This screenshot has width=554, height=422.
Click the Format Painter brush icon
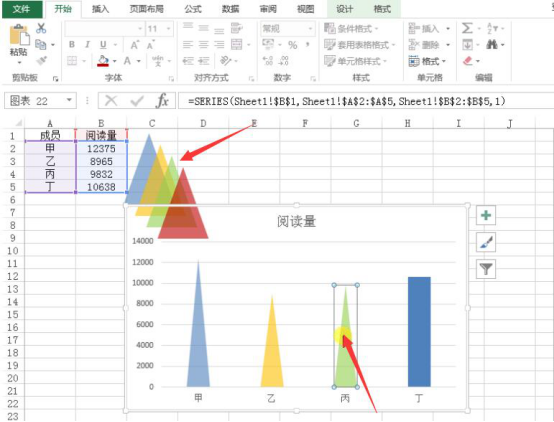42,61
